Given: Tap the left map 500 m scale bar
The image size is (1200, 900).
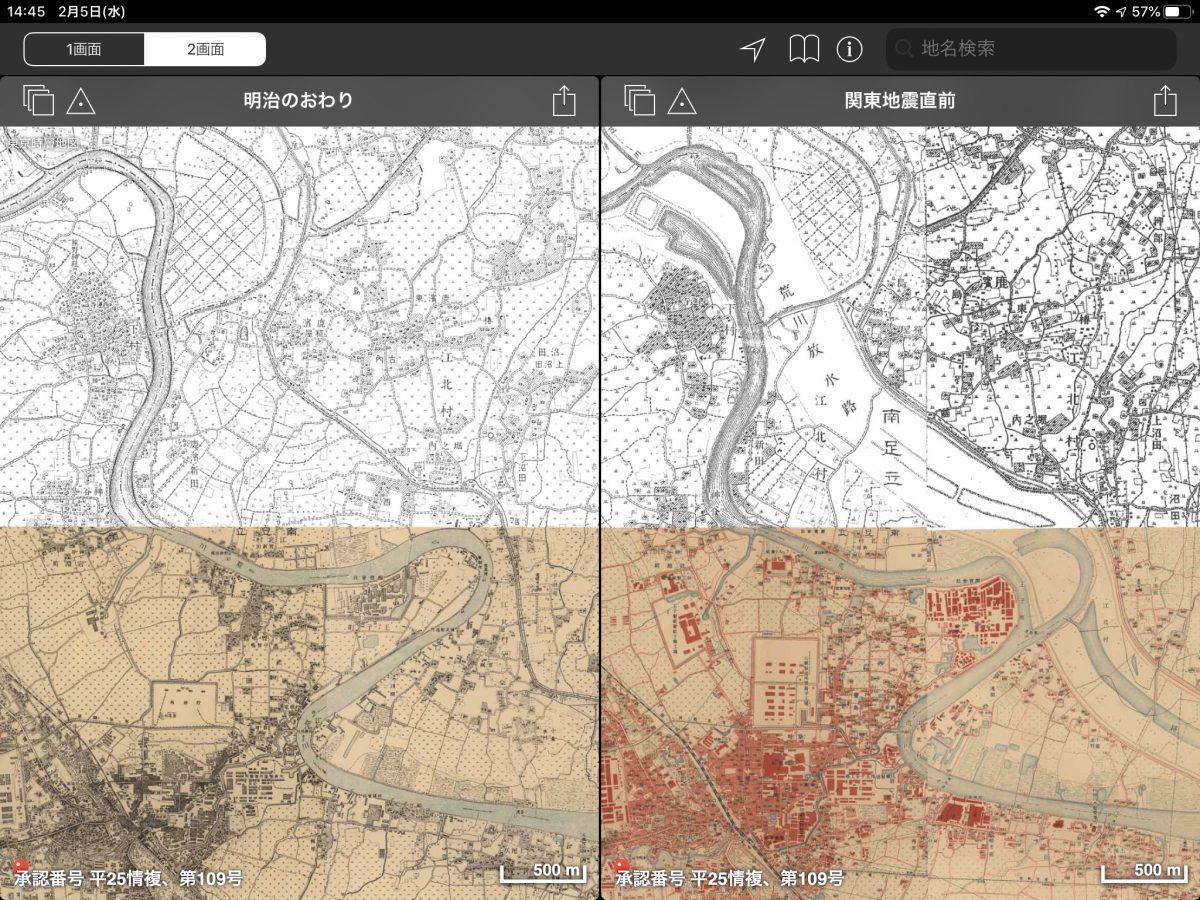Looking at the screenshot, I should point(543,872).
